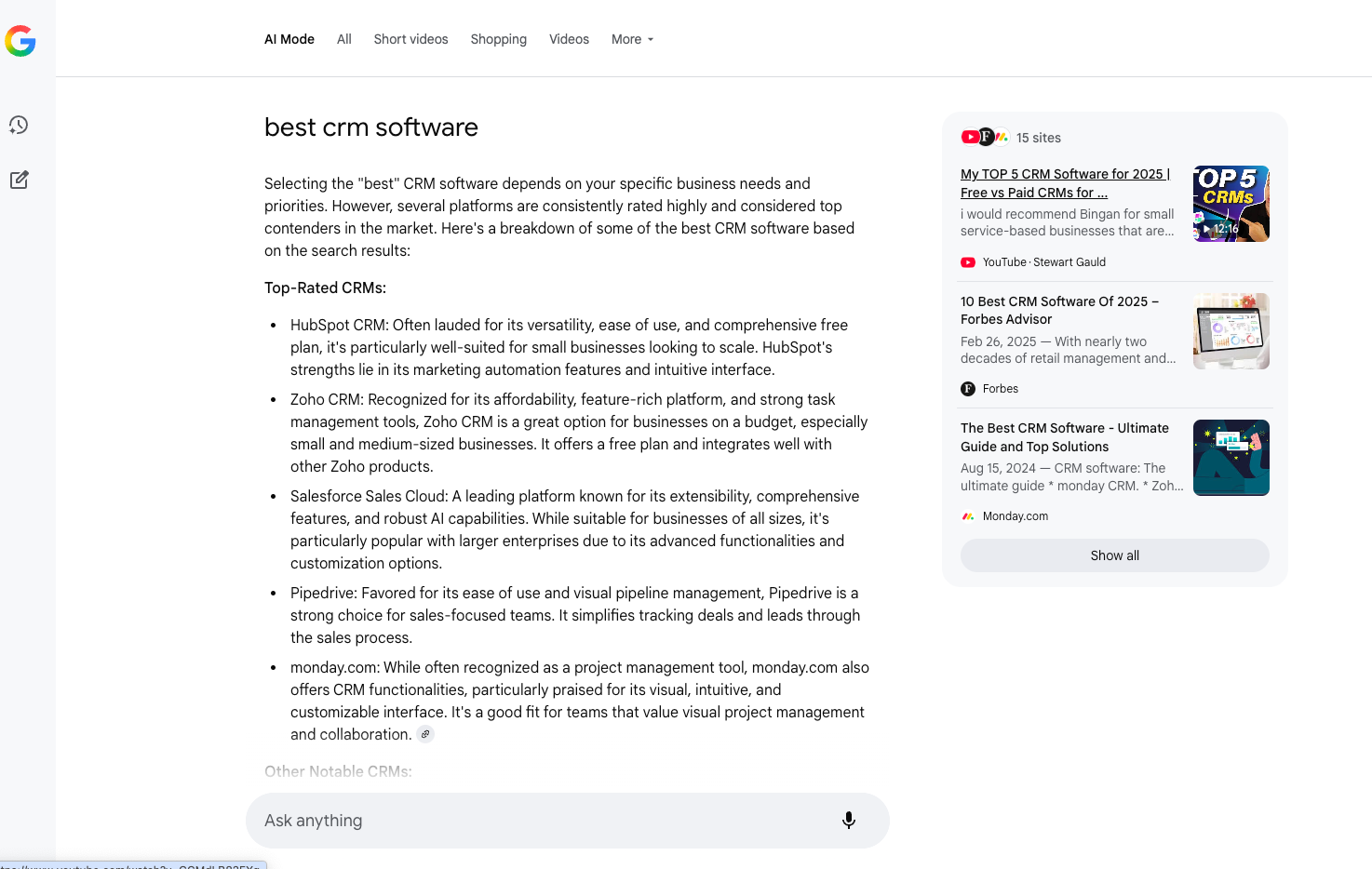The height and width of the screenshot is (869, 1372).
Task: Click the Google logo
Action: 20,41
